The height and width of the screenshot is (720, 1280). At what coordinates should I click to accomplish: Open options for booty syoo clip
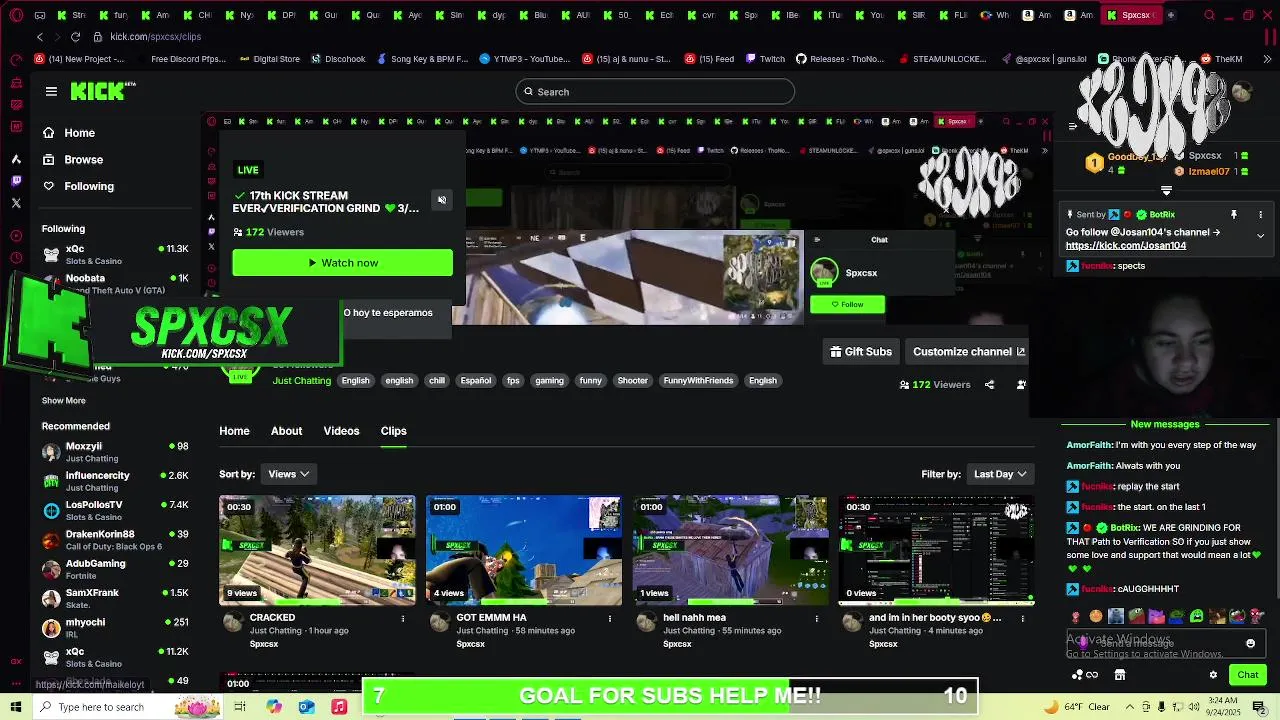(1023, 619)
